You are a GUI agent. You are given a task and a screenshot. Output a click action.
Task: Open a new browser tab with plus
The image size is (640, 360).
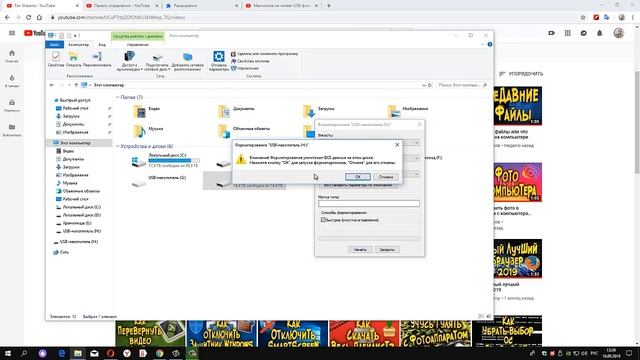[329, 6]
